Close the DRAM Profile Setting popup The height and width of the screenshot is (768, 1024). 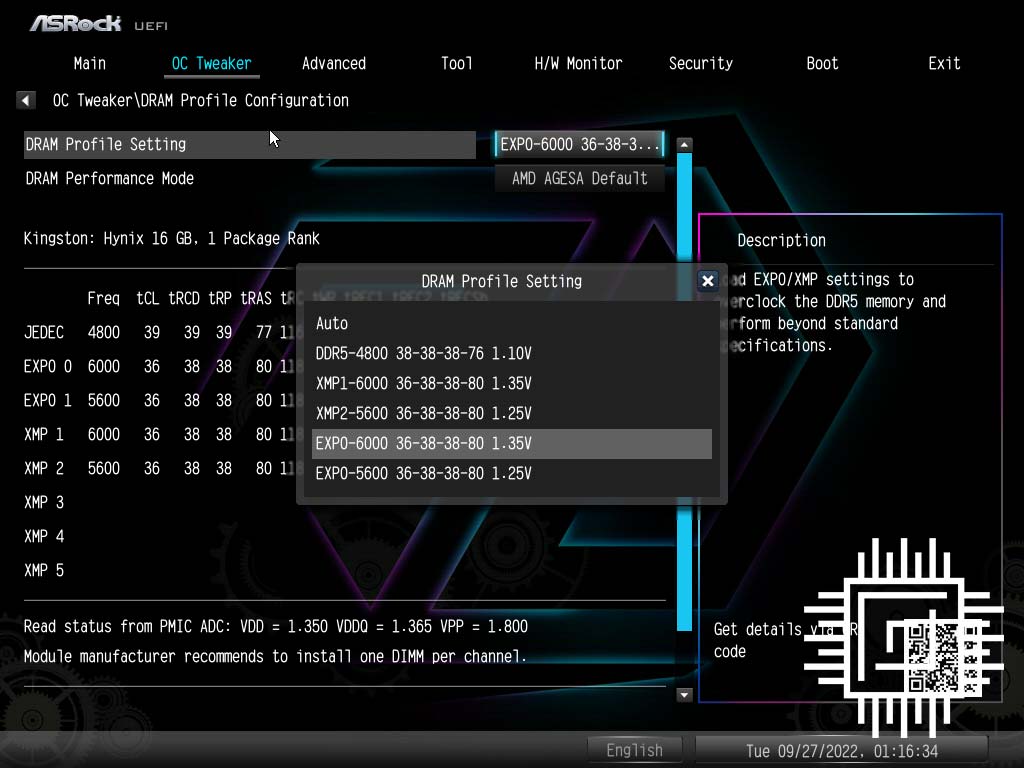(x=707, y=281)
